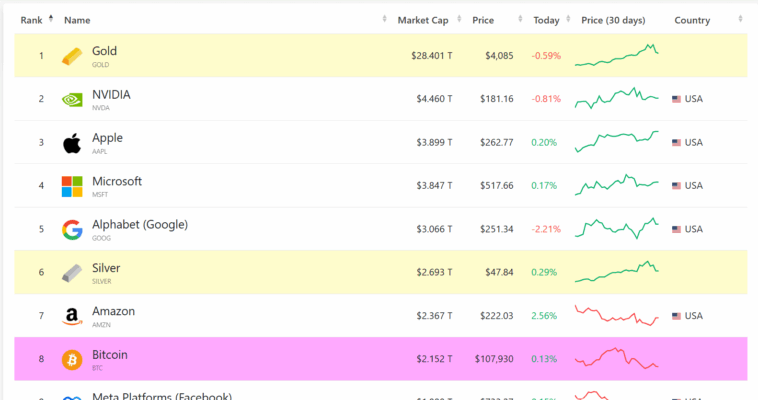Click Alphabet's today change -2.21%
The height and width of the screenshot is (400, 758).
(546, 229)
